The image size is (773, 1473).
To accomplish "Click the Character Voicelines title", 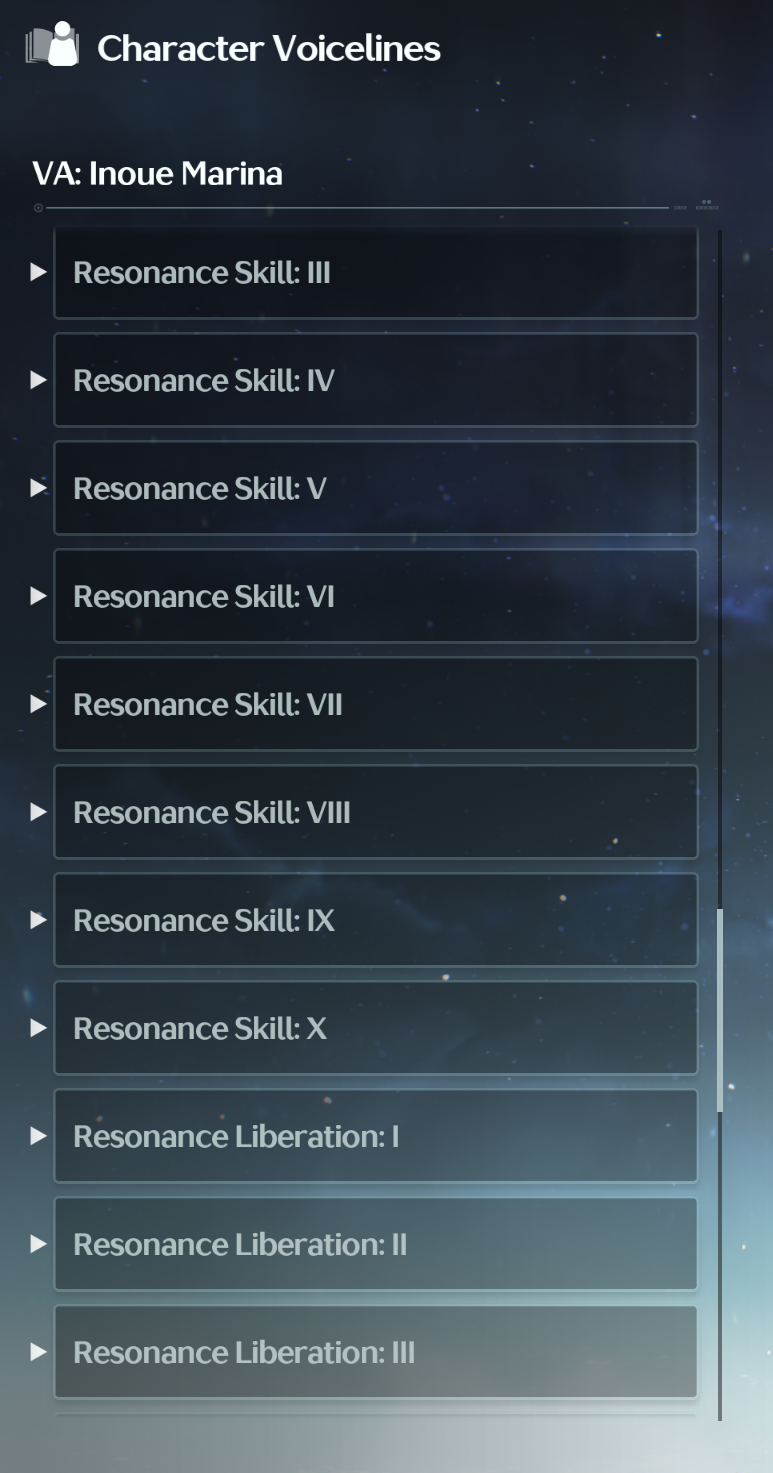I will pyautogui.click(x=269, y=48).
